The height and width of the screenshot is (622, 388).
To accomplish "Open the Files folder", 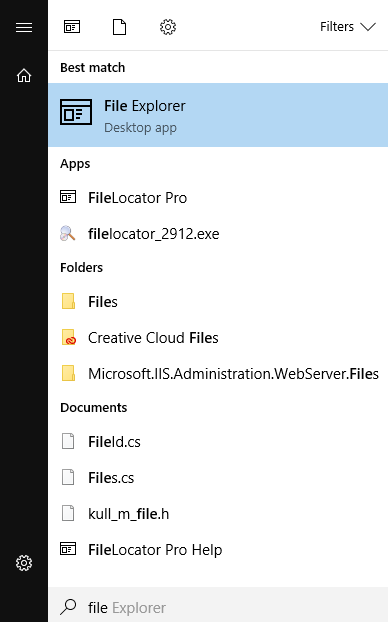I will click(x=218, y=301).
